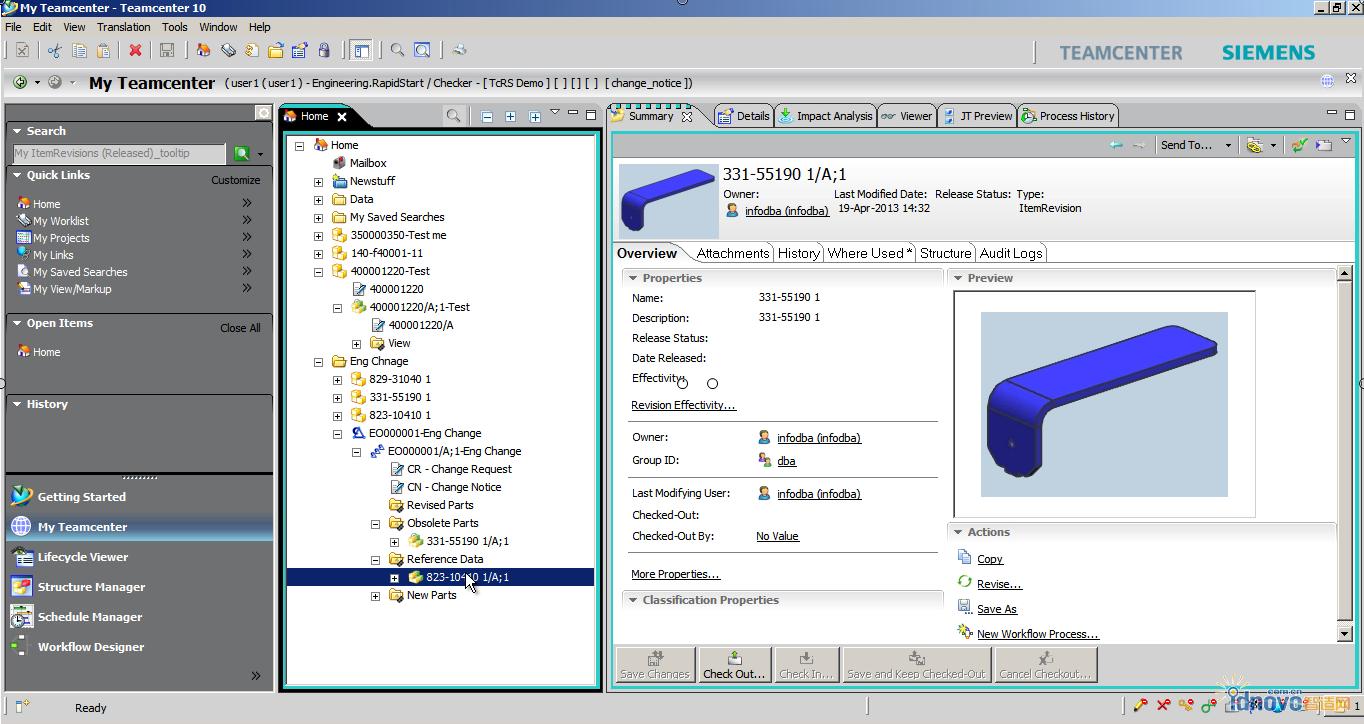This screenshot has height=724, width=1364.
Task: Click the printer toolbar icon
Action: (459, 50)
